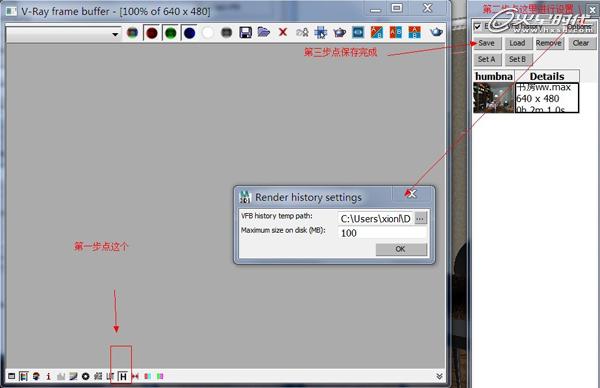Click the Maximum size on disk field

382,233
